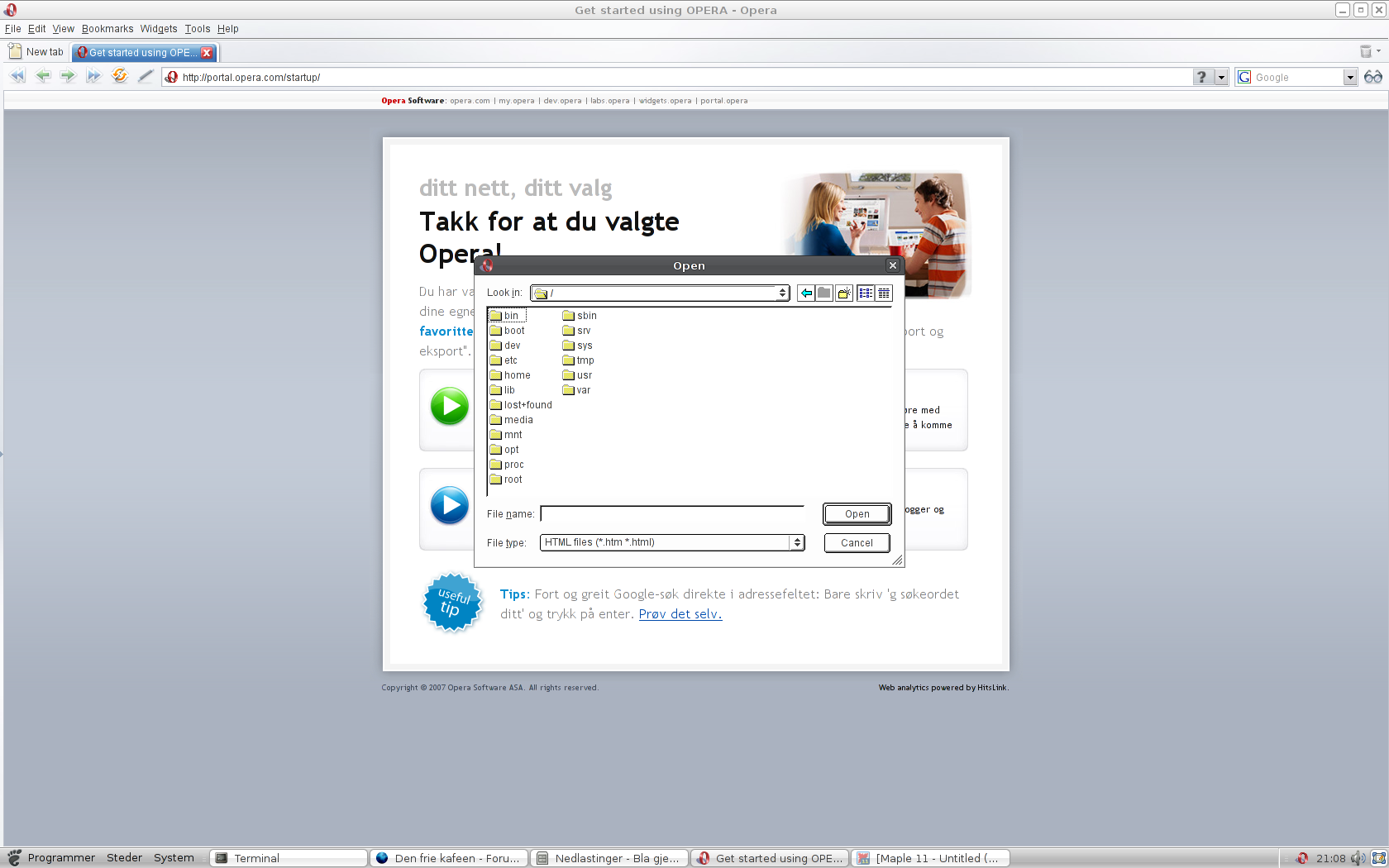Screen dimensions: 1389x868
Task: Open the widgets.opera link in header
Action: click(x=665, y=101)
